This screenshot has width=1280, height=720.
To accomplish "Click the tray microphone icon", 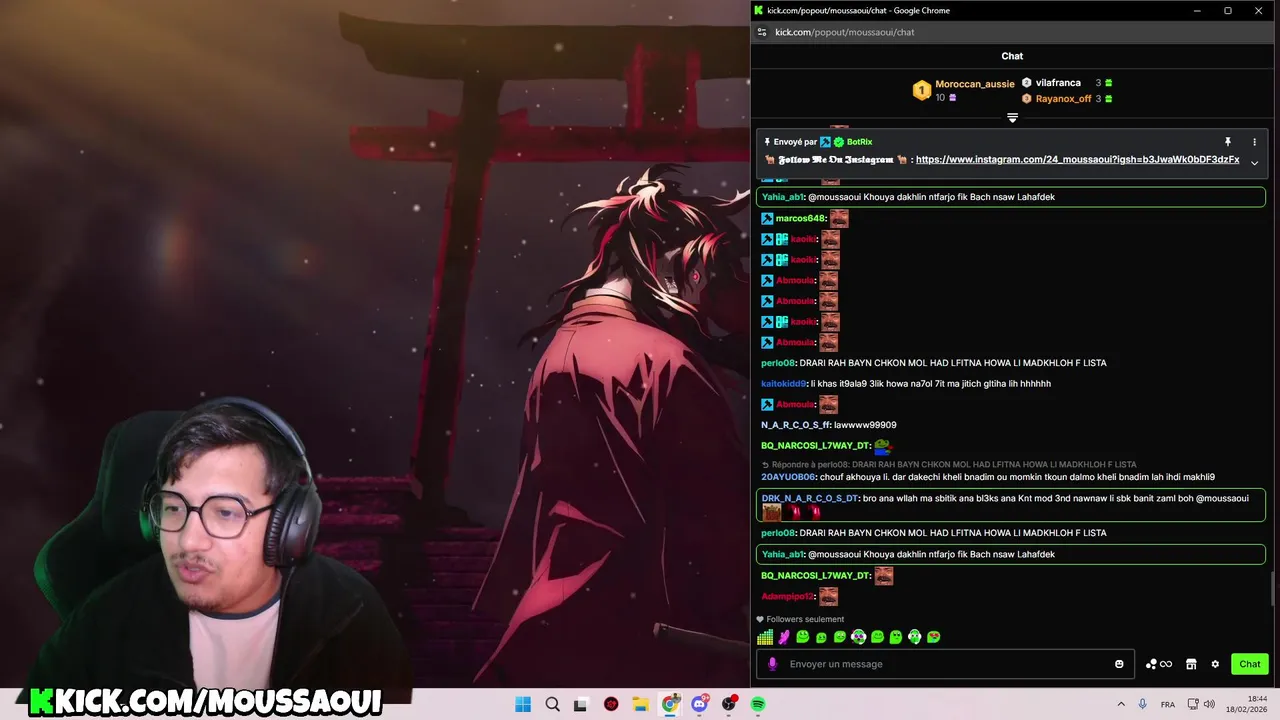I will [1143, 704].
